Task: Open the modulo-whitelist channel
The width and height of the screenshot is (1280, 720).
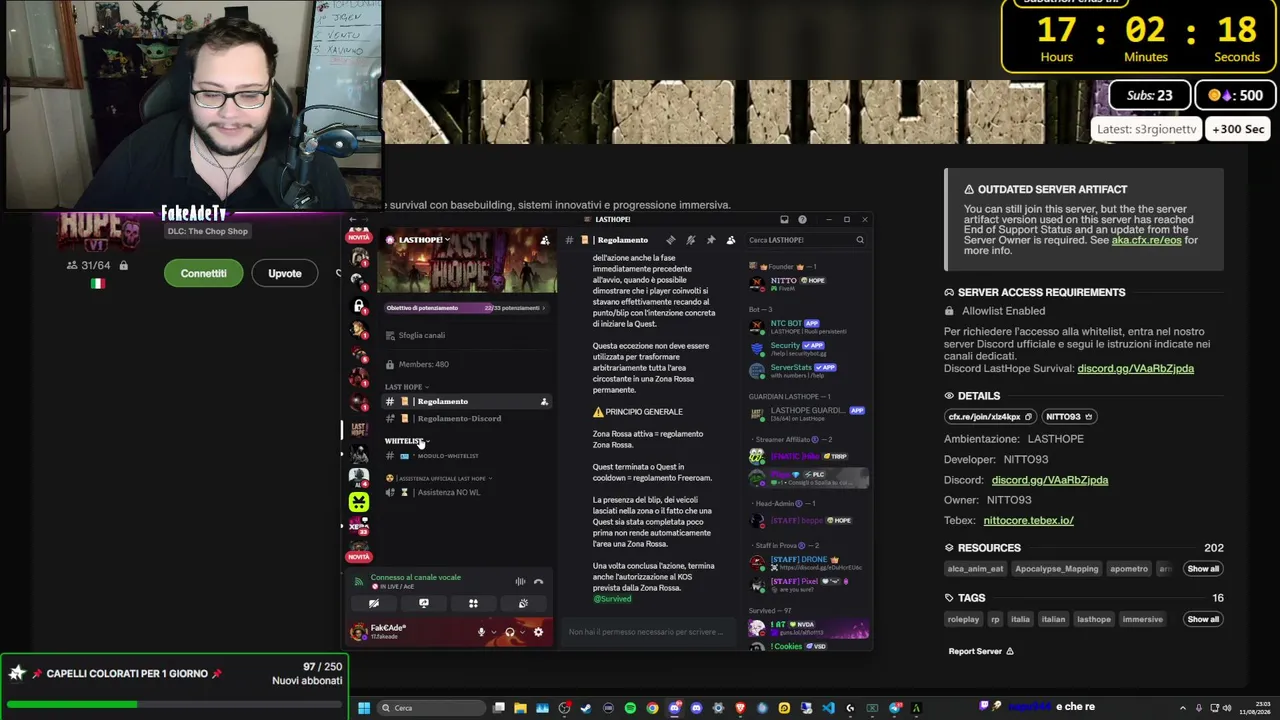Action: pyautogui.click(x=466, y=456)
